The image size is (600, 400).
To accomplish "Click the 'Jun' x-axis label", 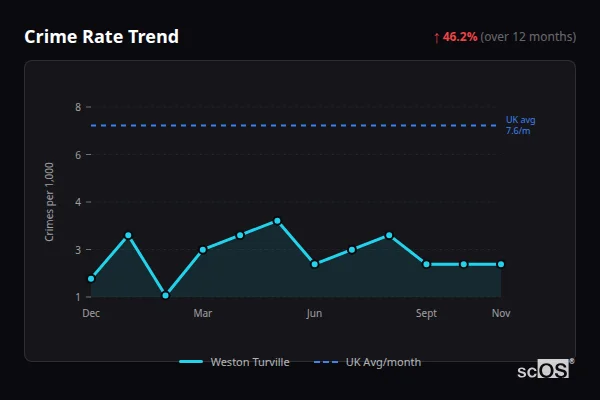I will click(314, 313).
